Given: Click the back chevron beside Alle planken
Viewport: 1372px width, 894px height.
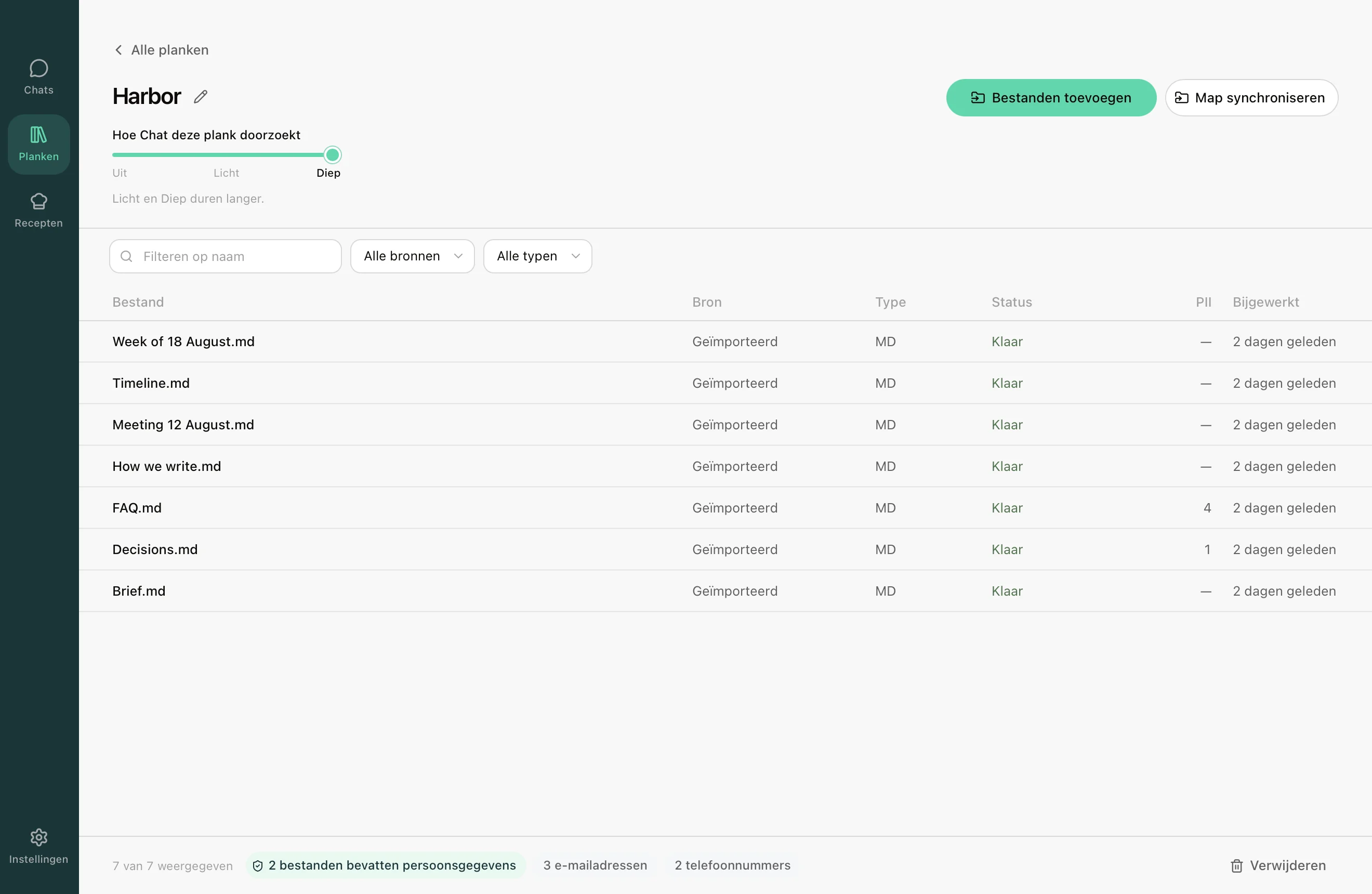Looking at the screenshot, I should [118, 50].
